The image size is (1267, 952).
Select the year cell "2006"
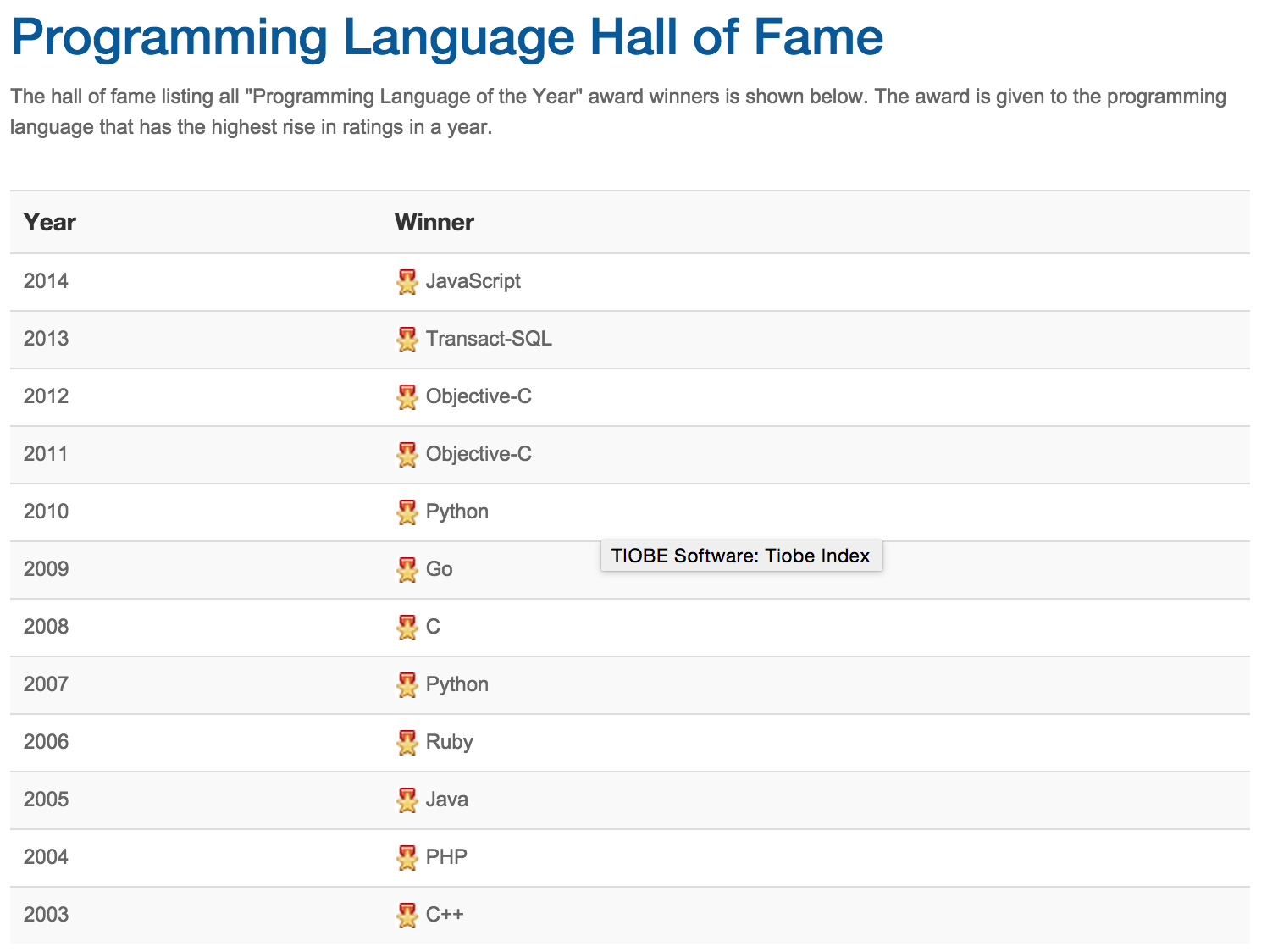click(x=46, y=742)
